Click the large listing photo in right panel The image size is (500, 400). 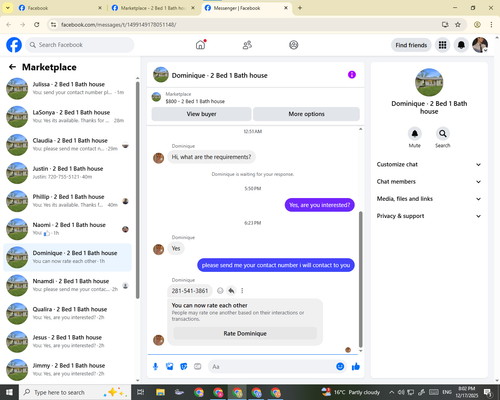[429, 82]
